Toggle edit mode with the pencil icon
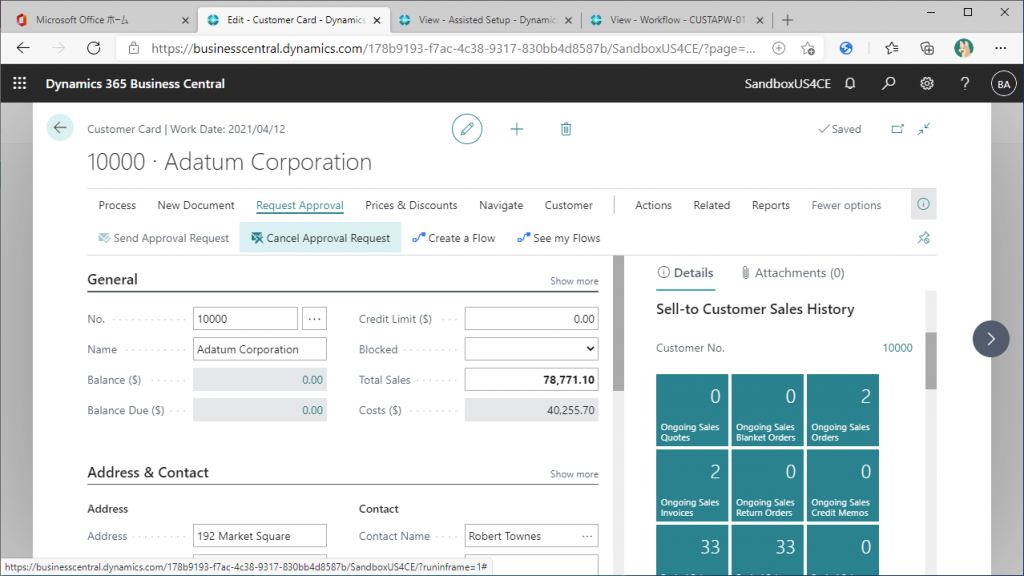Viewport: 1024px width, 576px height. point(466,129)
